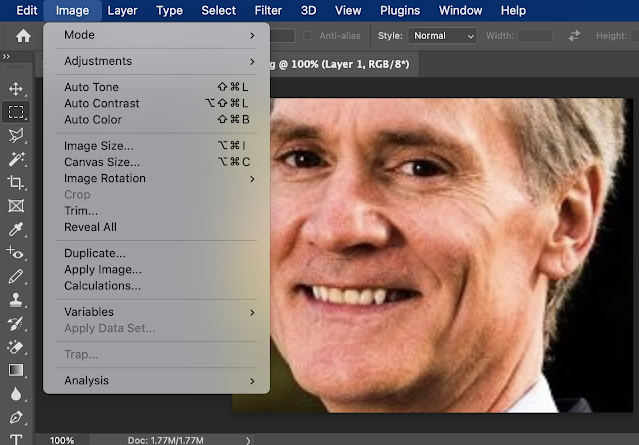Select the Pen tool
This screenshot has height=445, width=639.
point(16,417)
